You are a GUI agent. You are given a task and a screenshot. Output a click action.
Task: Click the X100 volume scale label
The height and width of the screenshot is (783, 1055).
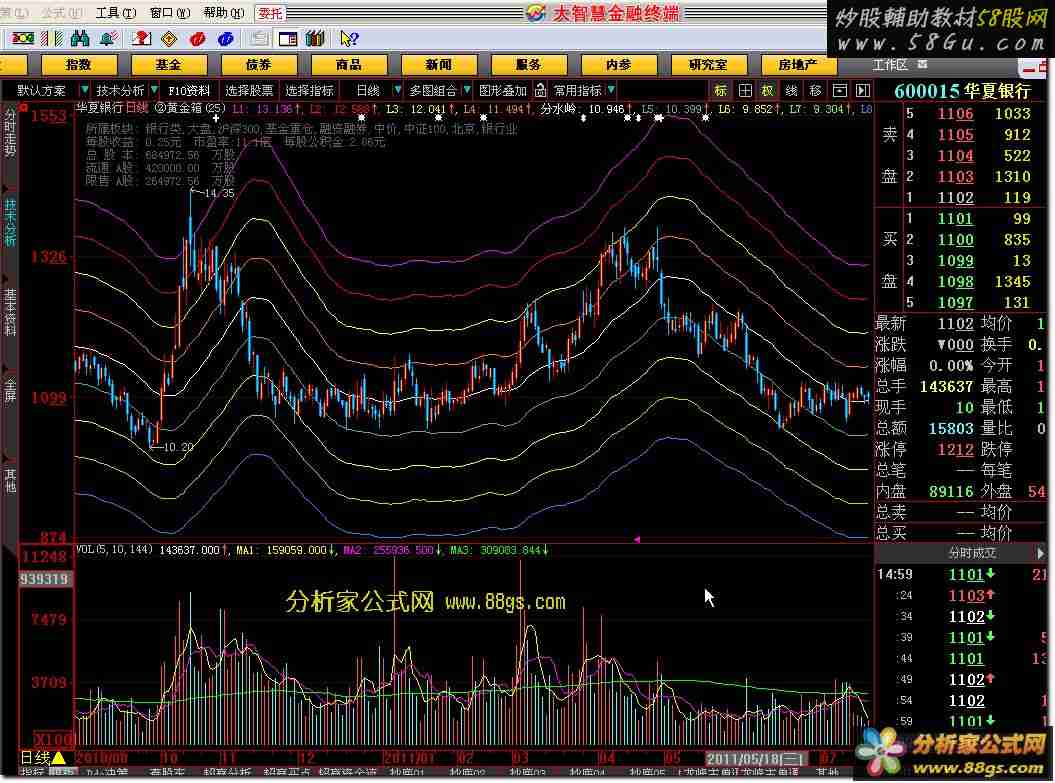coord(53,738)
